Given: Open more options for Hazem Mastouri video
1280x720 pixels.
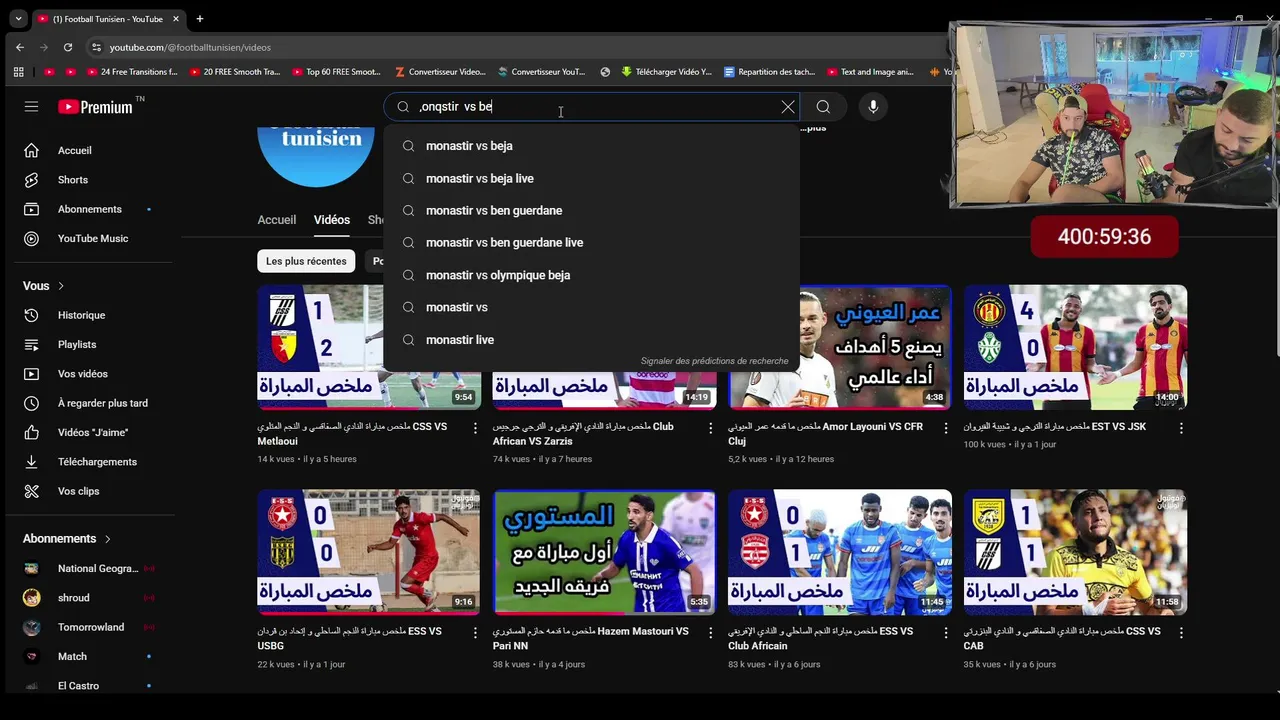Looking at the screenshot, I should [711, 633].
